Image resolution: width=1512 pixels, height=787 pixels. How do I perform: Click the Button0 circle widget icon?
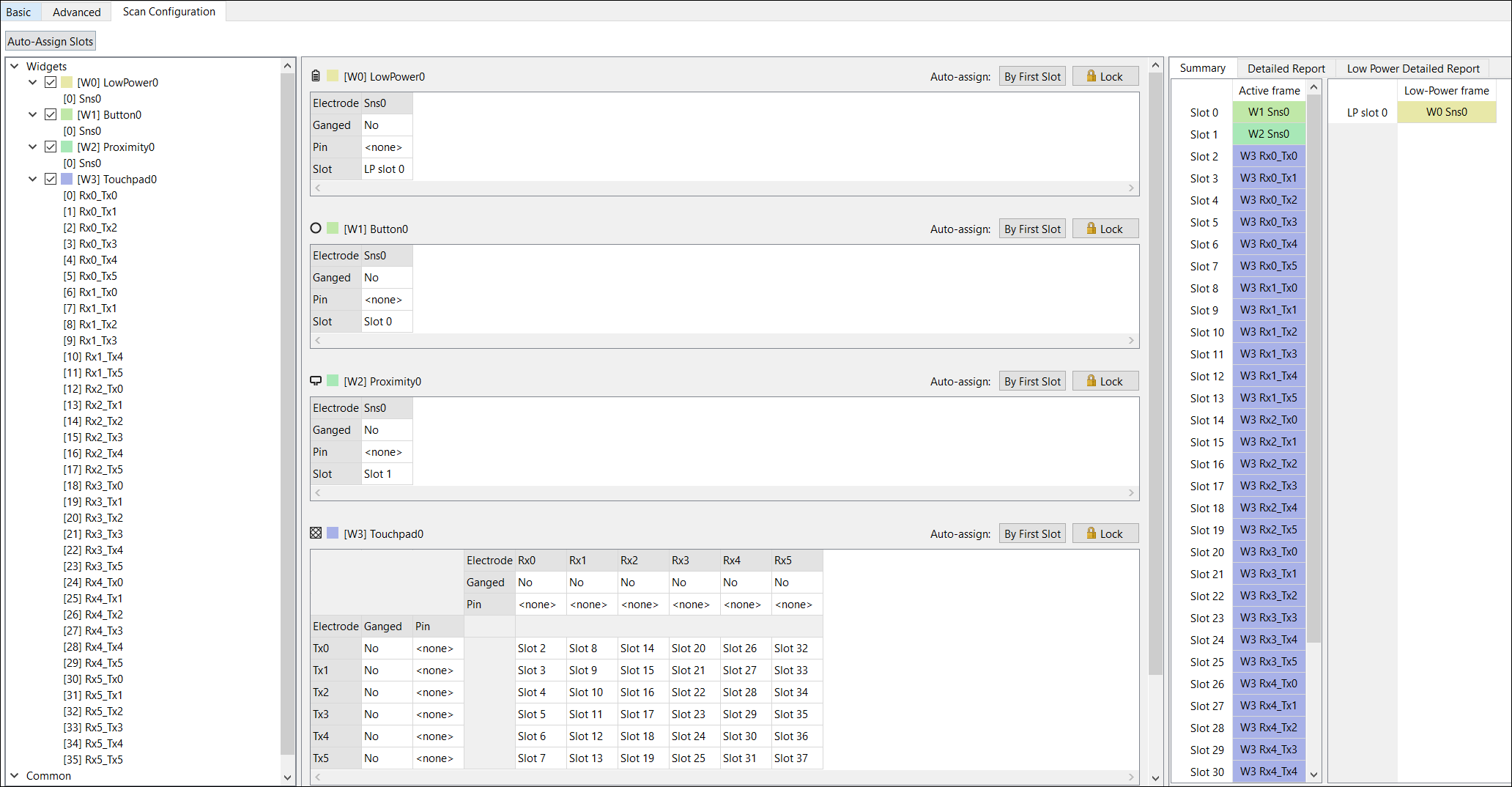point(316,229)
